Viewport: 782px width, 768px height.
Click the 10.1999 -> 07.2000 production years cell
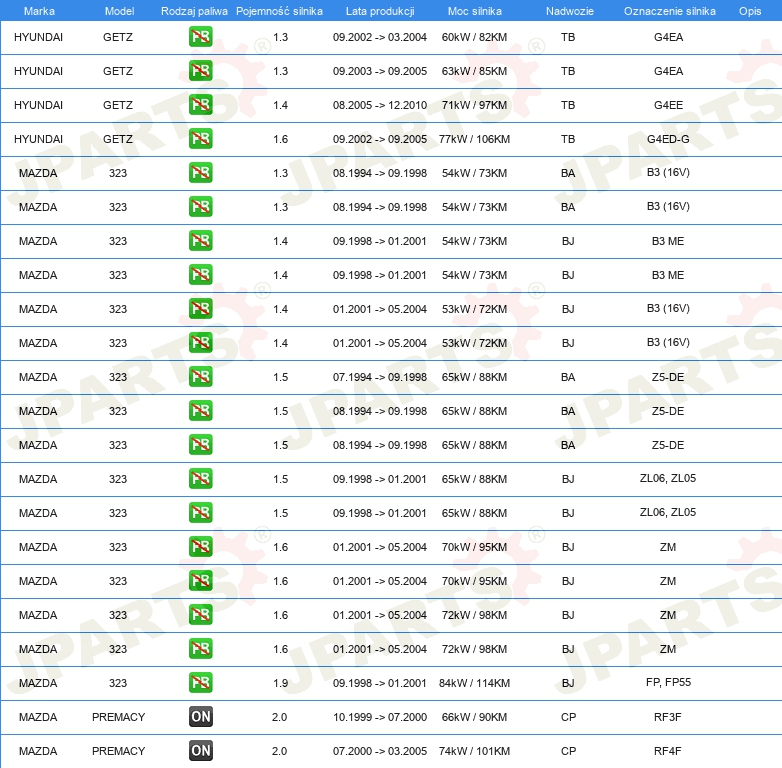click(x=380, y=717)
